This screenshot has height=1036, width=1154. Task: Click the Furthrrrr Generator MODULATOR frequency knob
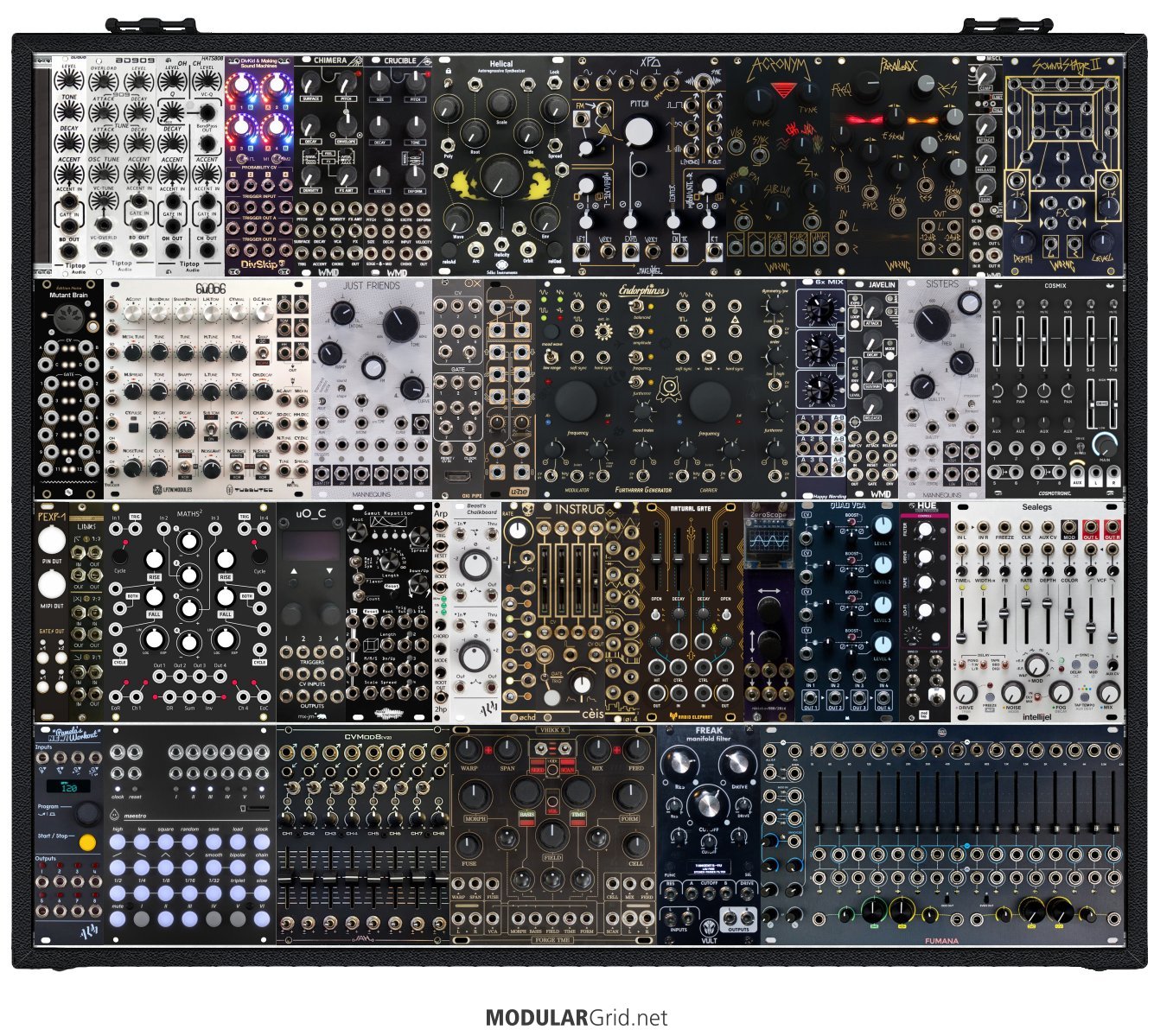[576, 400]
